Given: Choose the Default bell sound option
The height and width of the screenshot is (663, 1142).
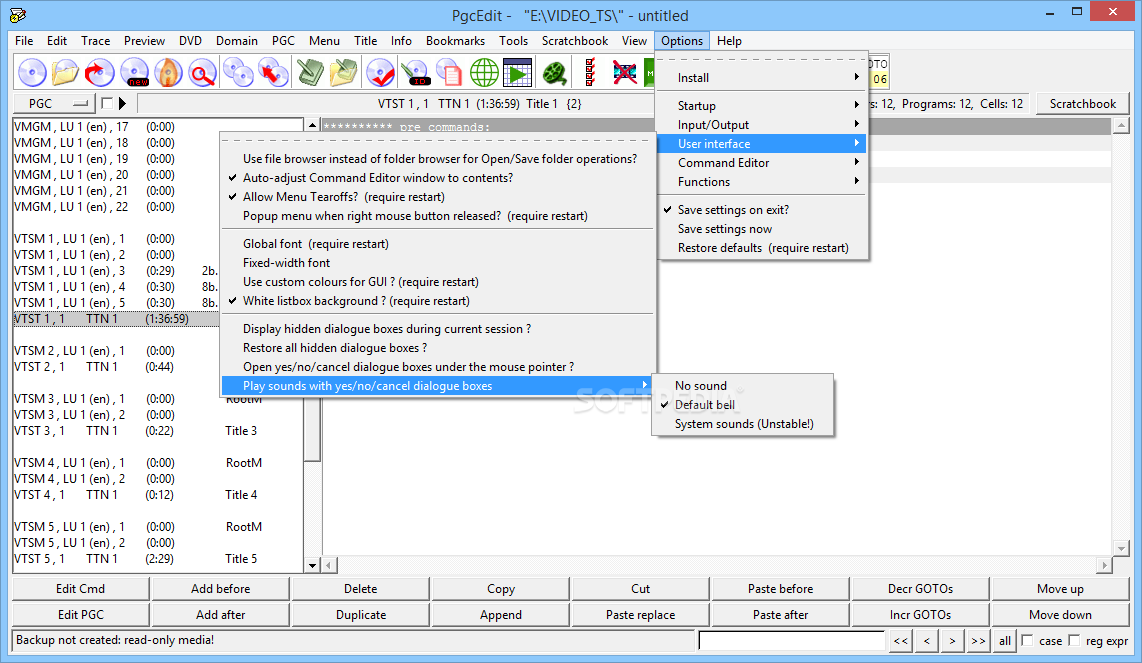Looking at the screenshot, I should click(743, 404).
